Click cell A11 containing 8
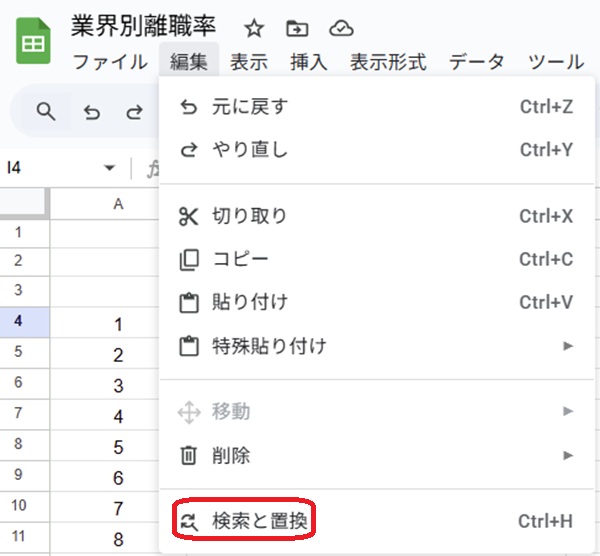 (104, 539)
